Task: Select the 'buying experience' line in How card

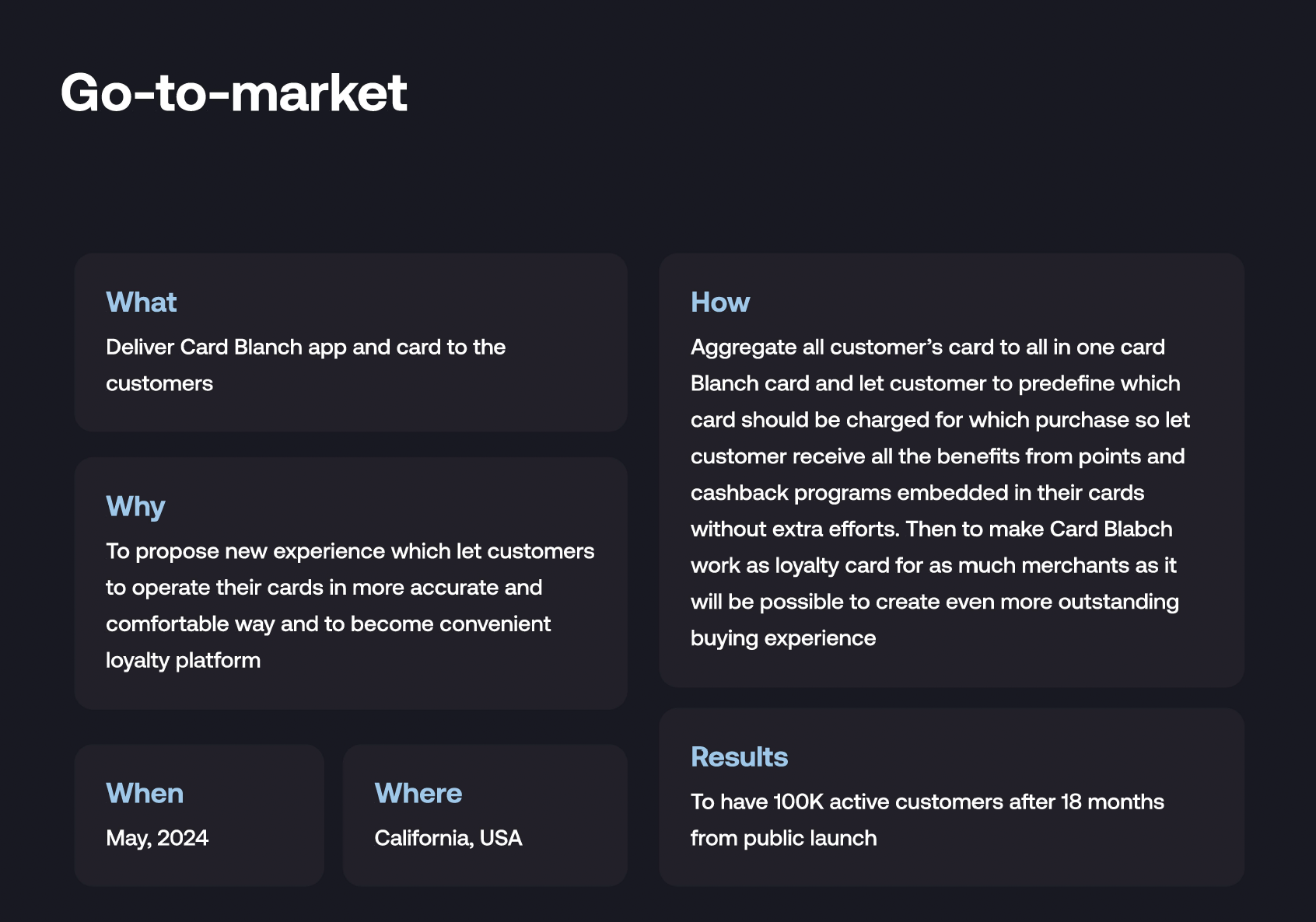Action: 783,638
